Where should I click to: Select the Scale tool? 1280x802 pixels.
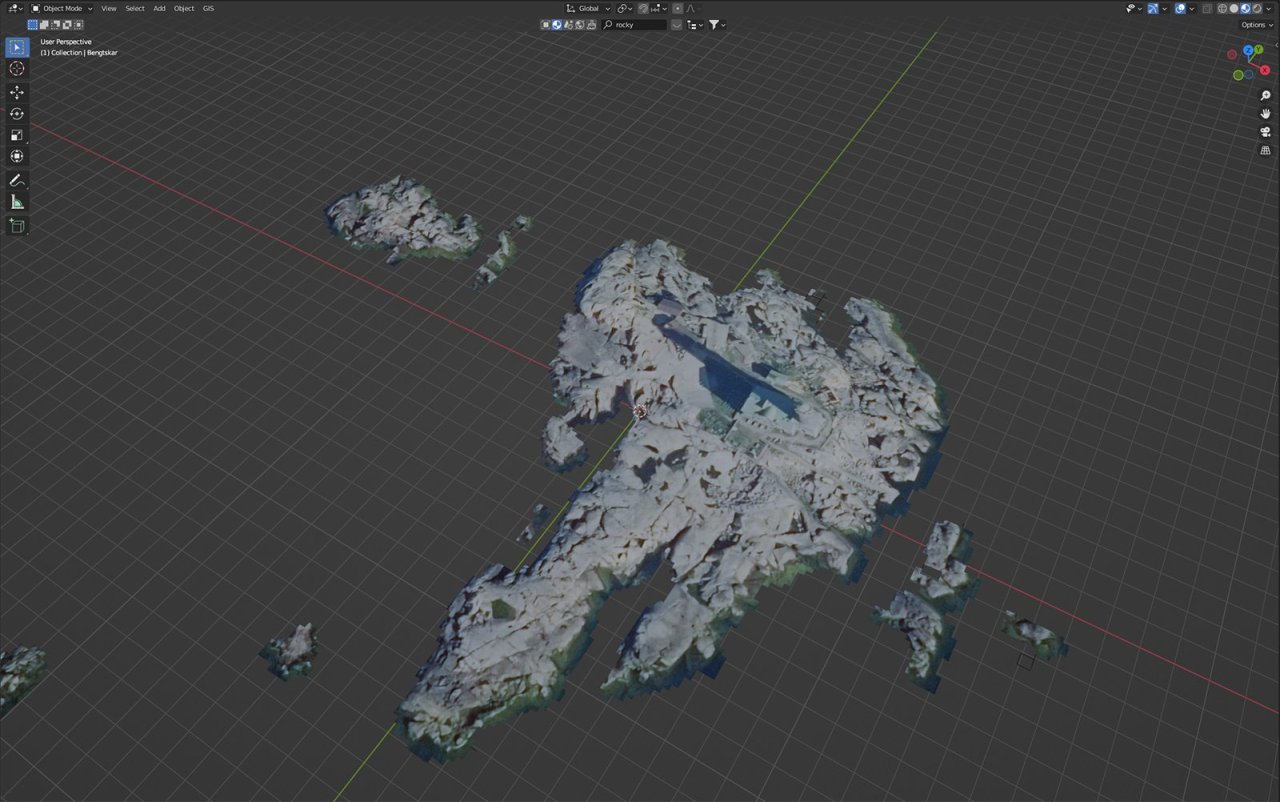click(17, 135)
